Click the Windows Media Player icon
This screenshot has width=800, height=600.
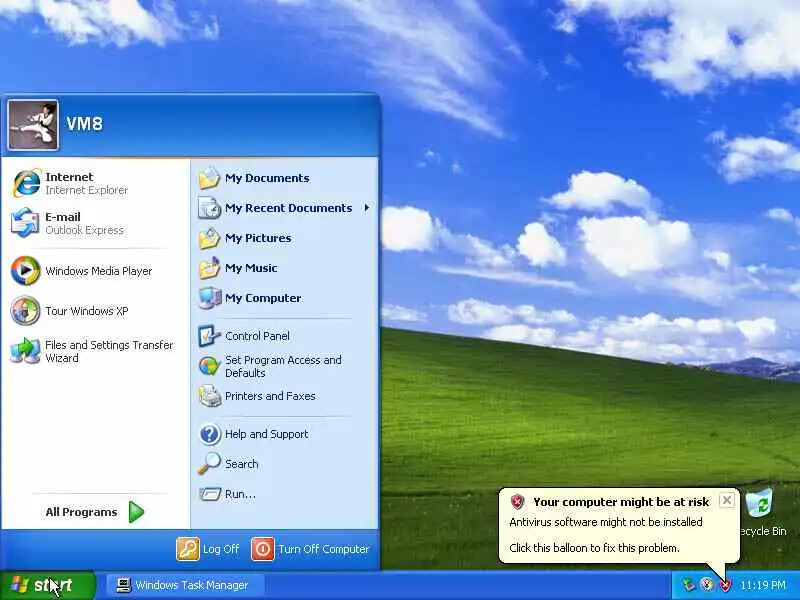[x=26, y=270]
